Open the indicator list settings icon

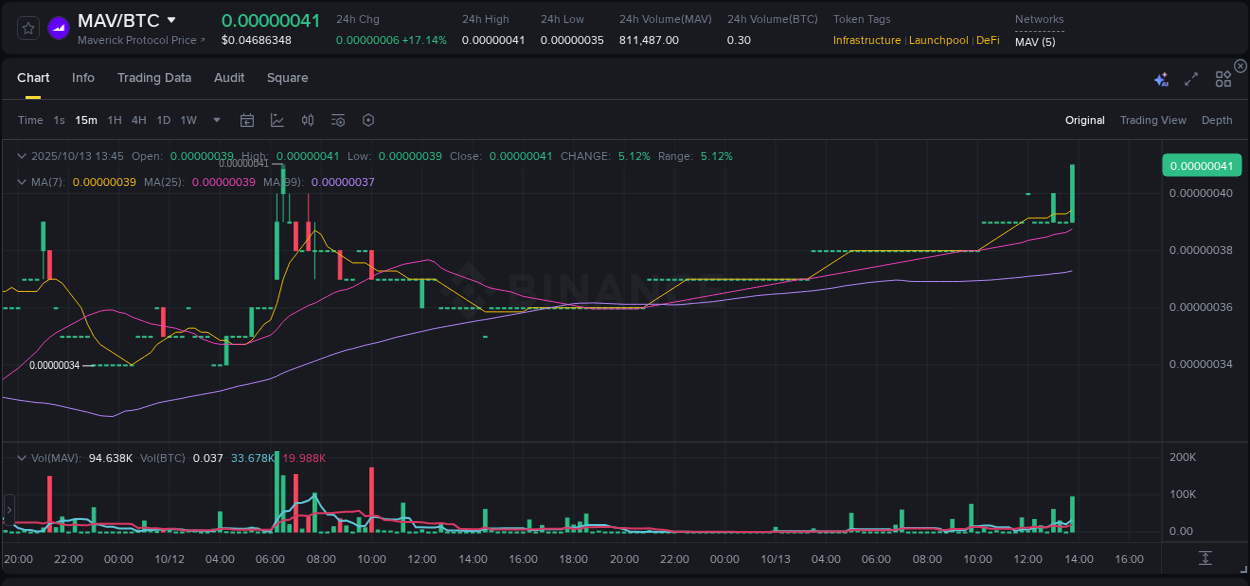[337, 120]
